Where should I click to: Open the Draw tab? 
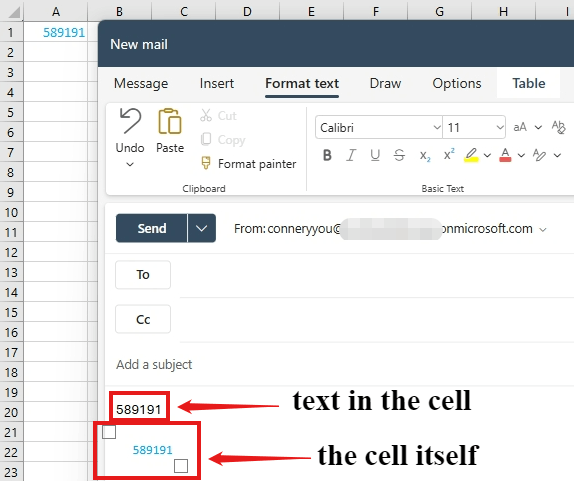pyautogui.click(x=385, y=83)
